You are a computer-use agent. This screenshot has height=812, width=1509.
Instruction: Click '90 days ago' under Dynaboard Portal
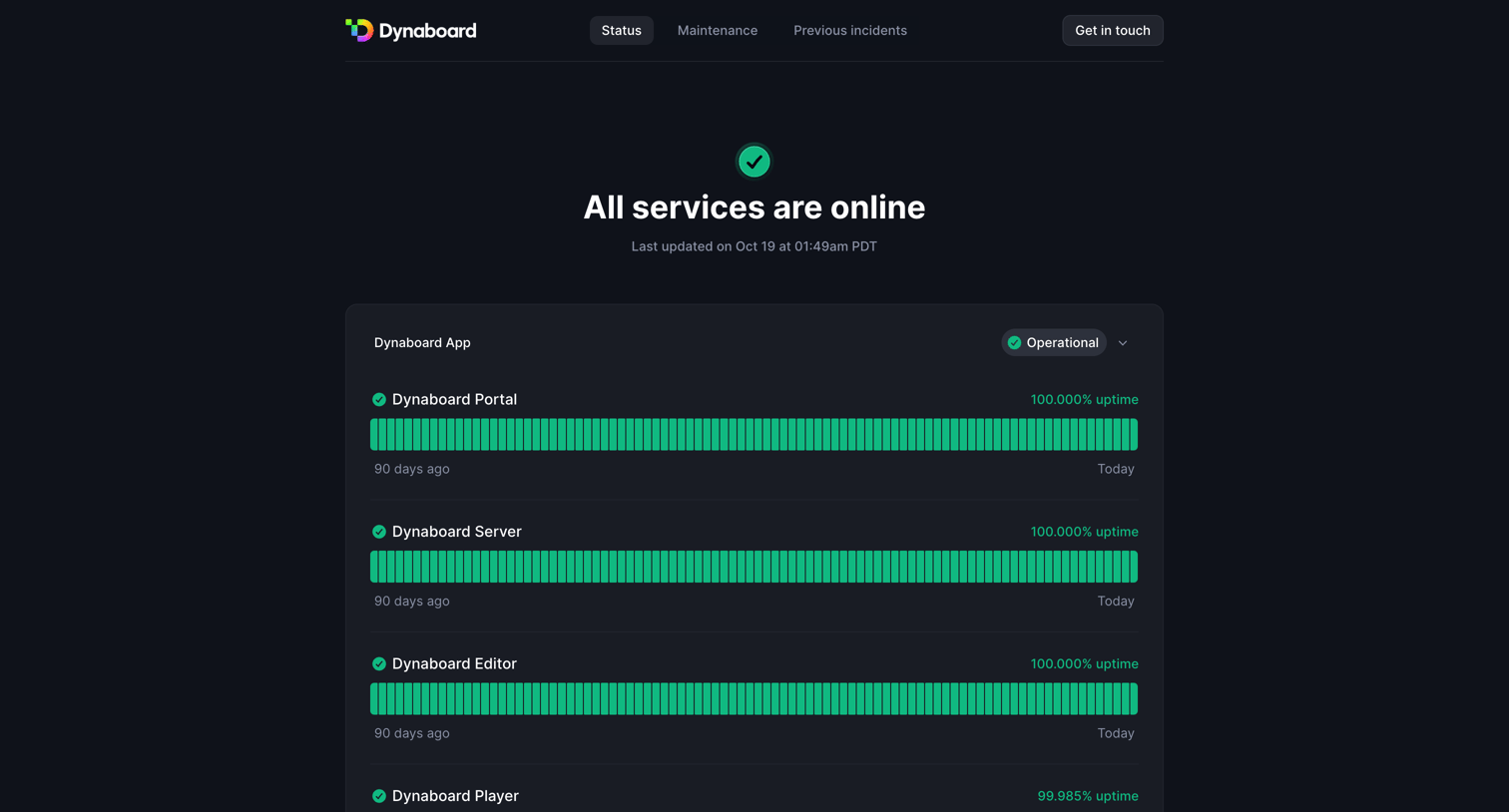[412, 469]
